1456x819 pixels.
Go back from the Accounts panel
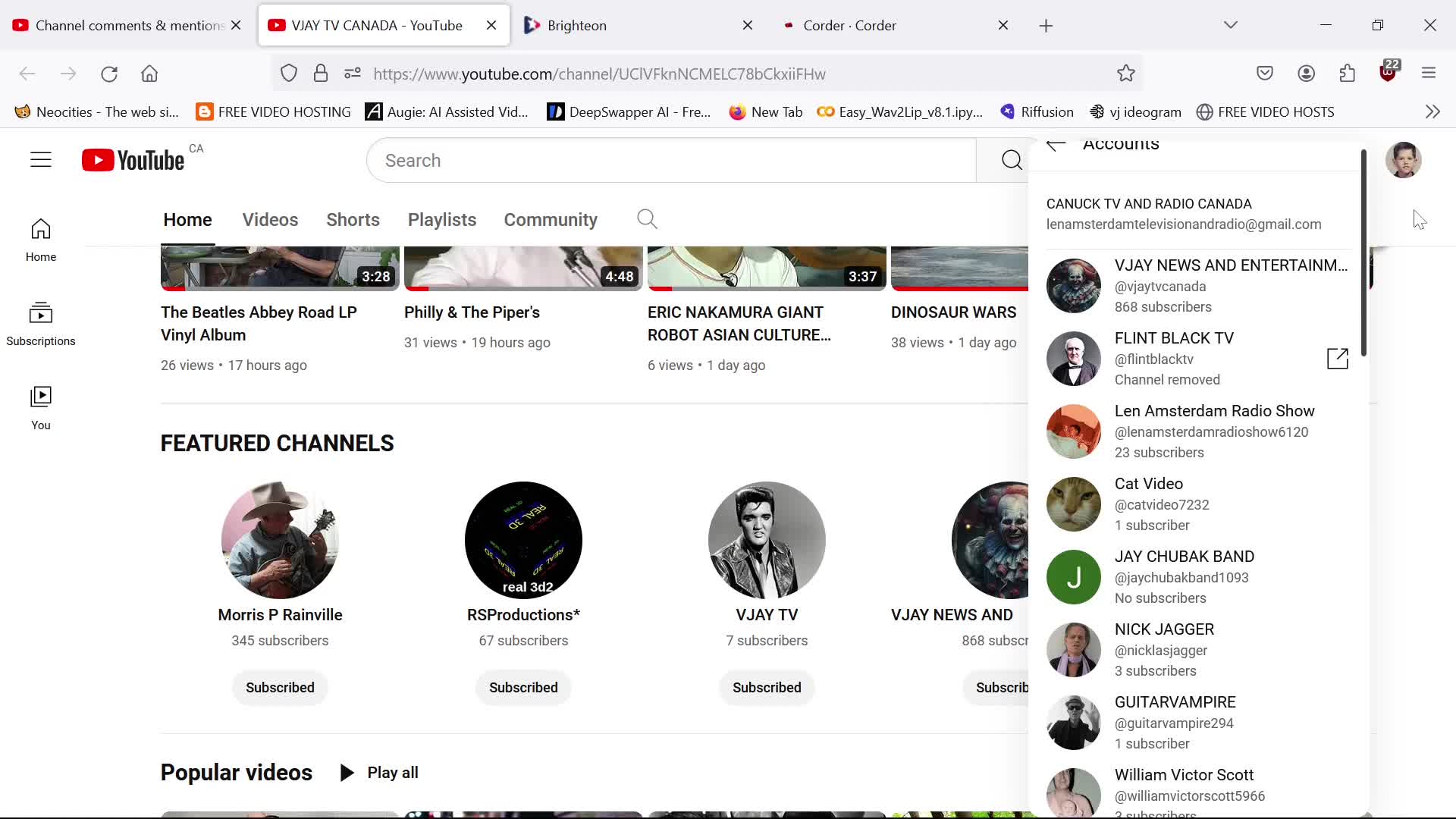click(1056, 145)
